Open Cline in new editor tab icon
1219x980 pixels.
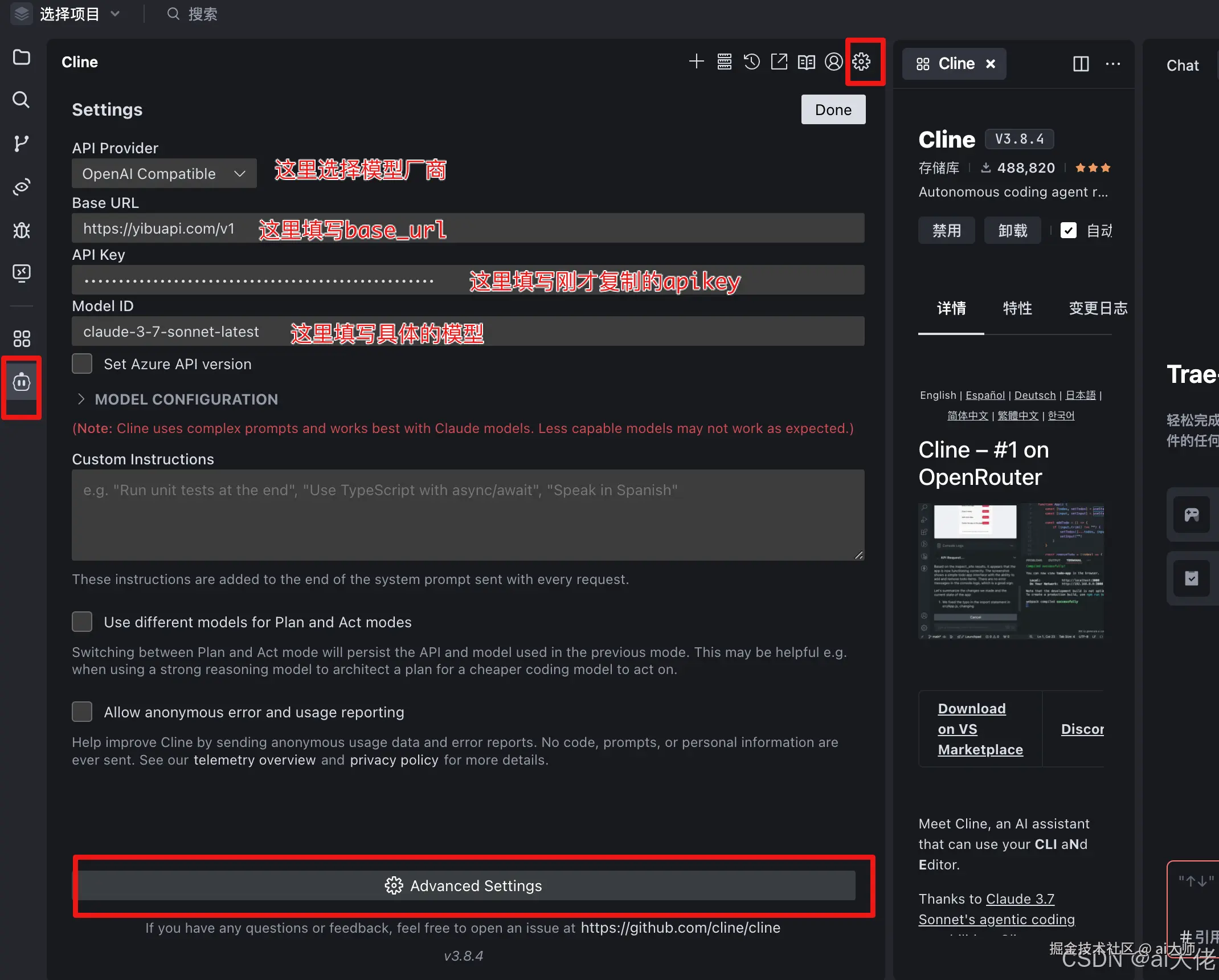tap(779, 62)
